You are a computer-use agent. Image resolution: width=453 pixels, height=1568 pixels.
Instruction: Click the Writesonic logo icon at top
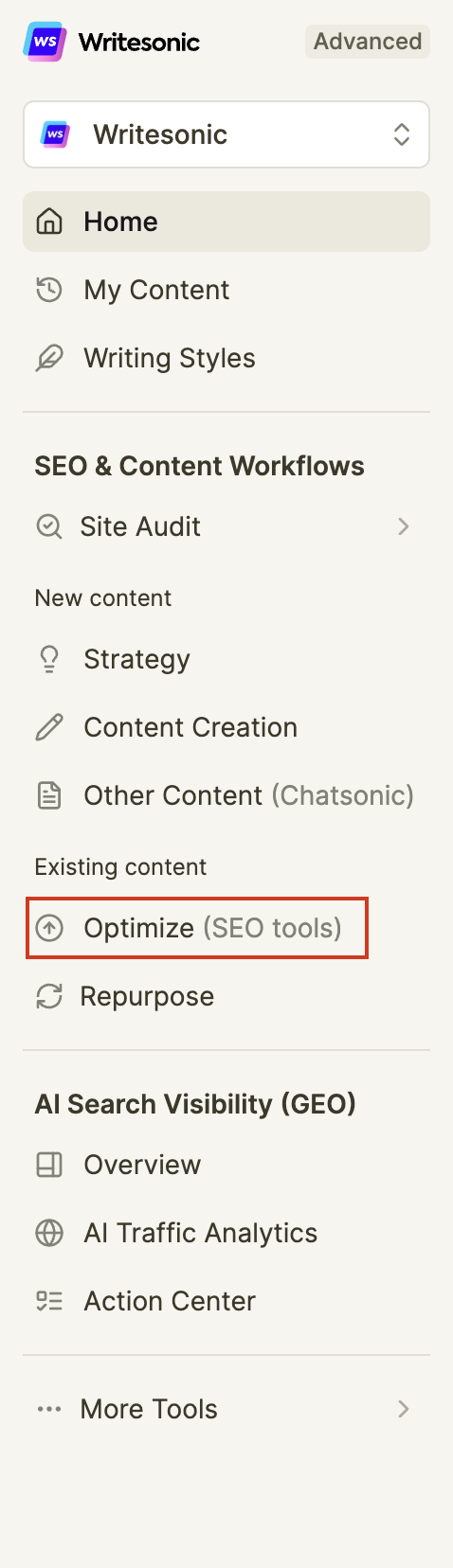[45, 42]
